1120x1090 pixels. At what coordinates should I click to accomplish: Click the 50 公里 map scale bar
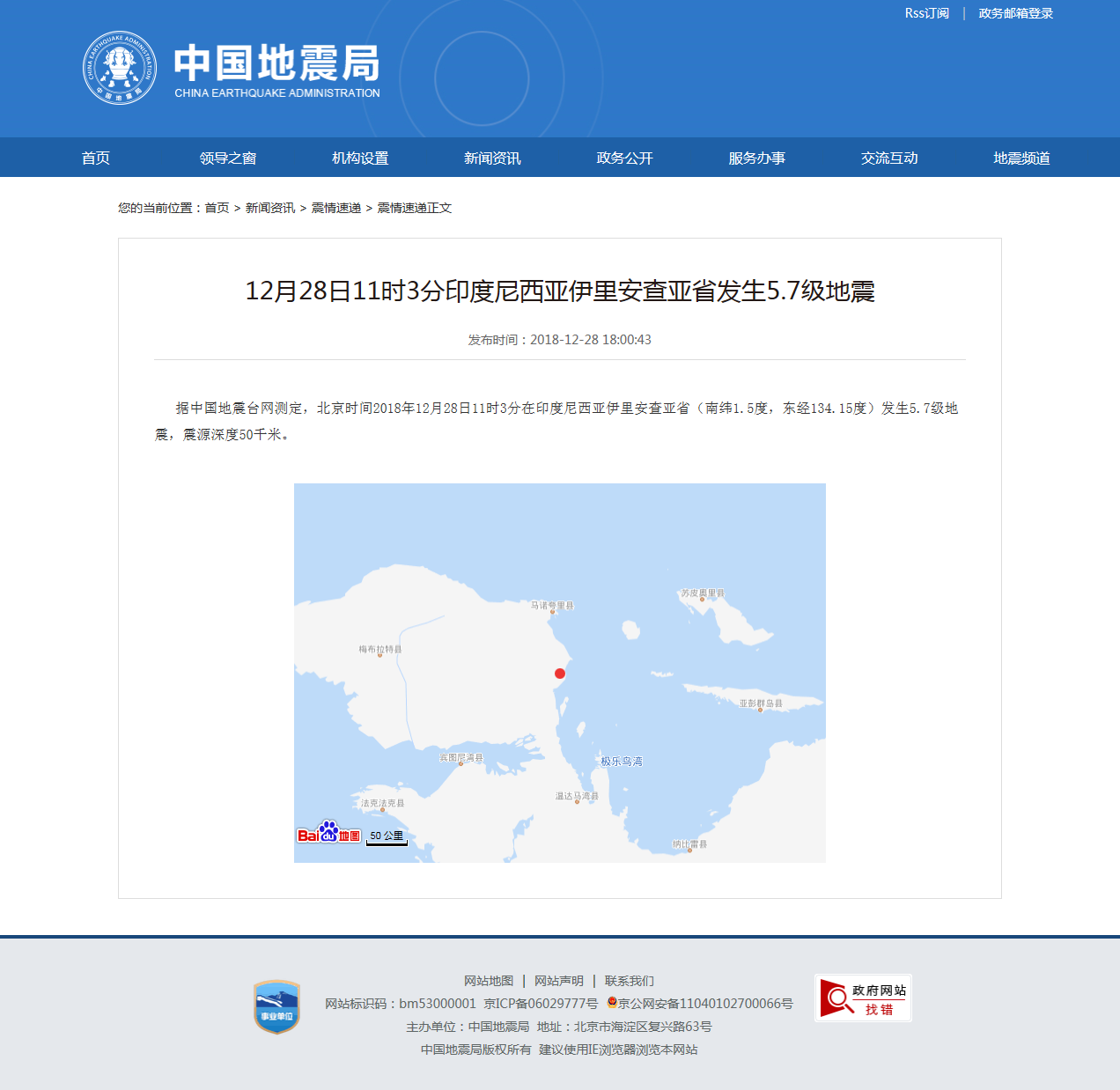pos(387,836)
